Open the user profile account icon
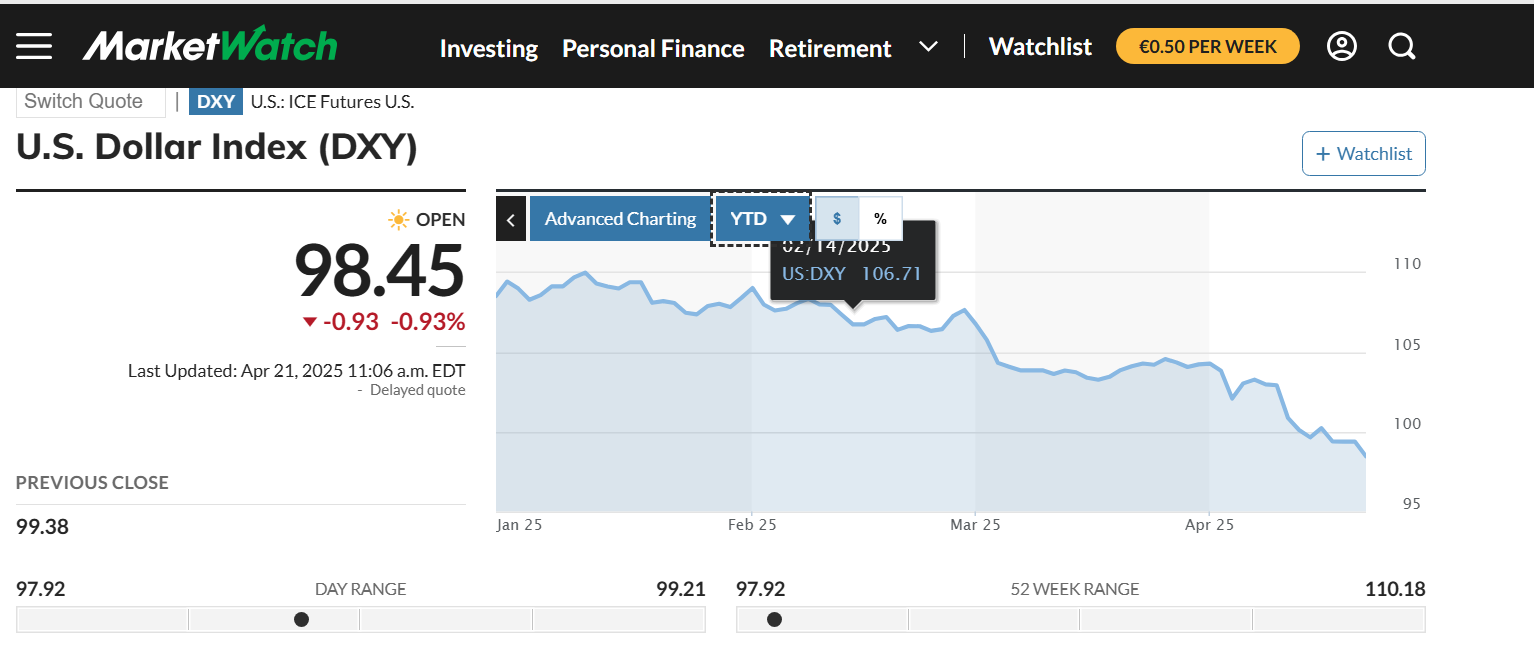 [1341, 46]
